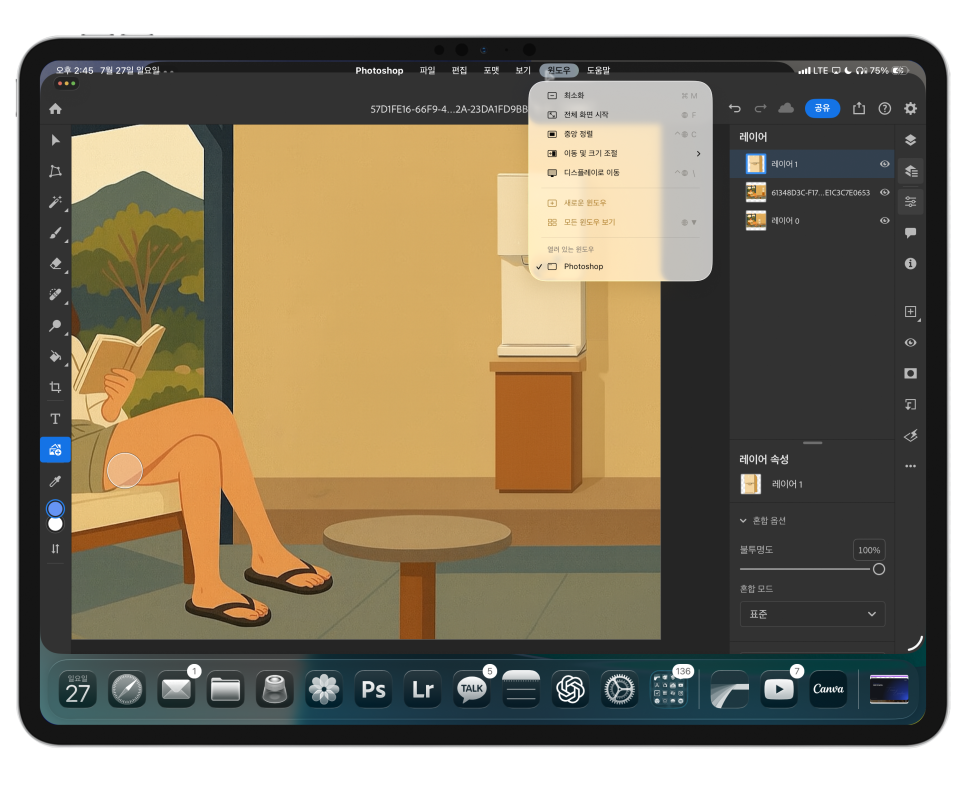Select the white background color swatch

tap(55, 524)
